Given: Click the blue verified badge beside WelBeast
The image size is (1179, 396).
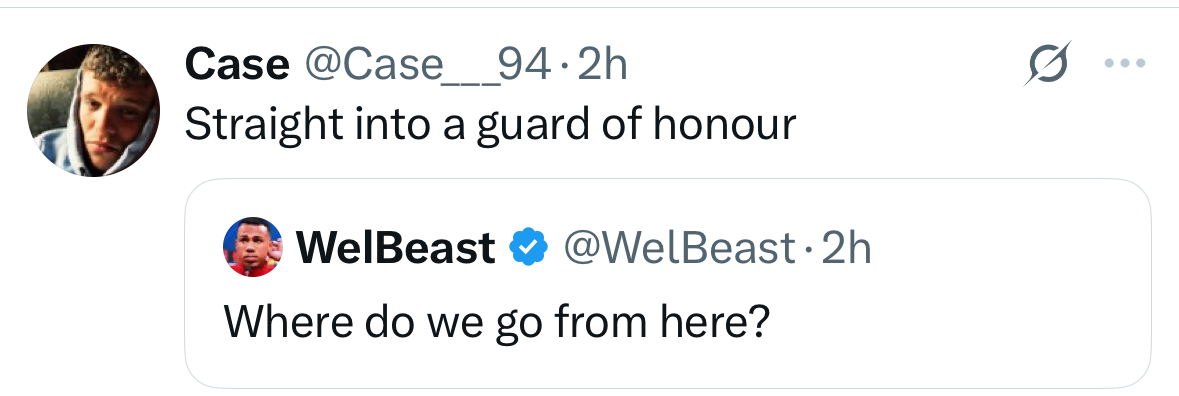Looking at the screenshot, I should [529, 247].
